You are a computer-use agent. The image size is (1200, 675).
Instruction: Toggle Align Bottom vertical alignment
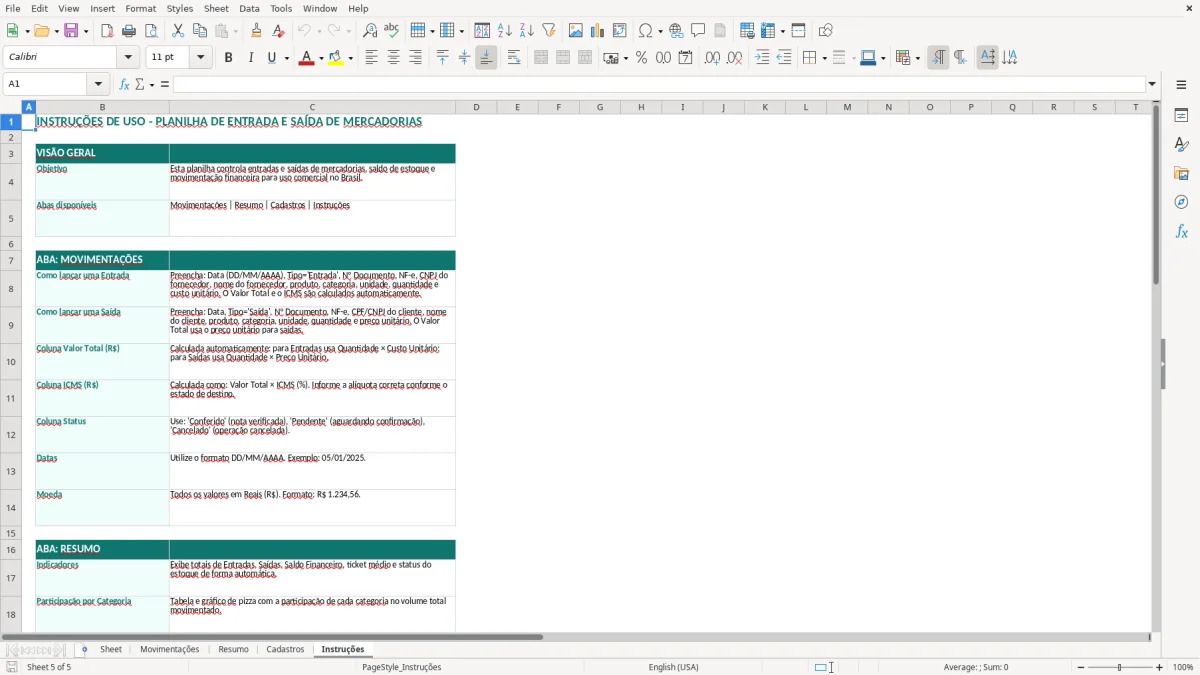[486, 58]
